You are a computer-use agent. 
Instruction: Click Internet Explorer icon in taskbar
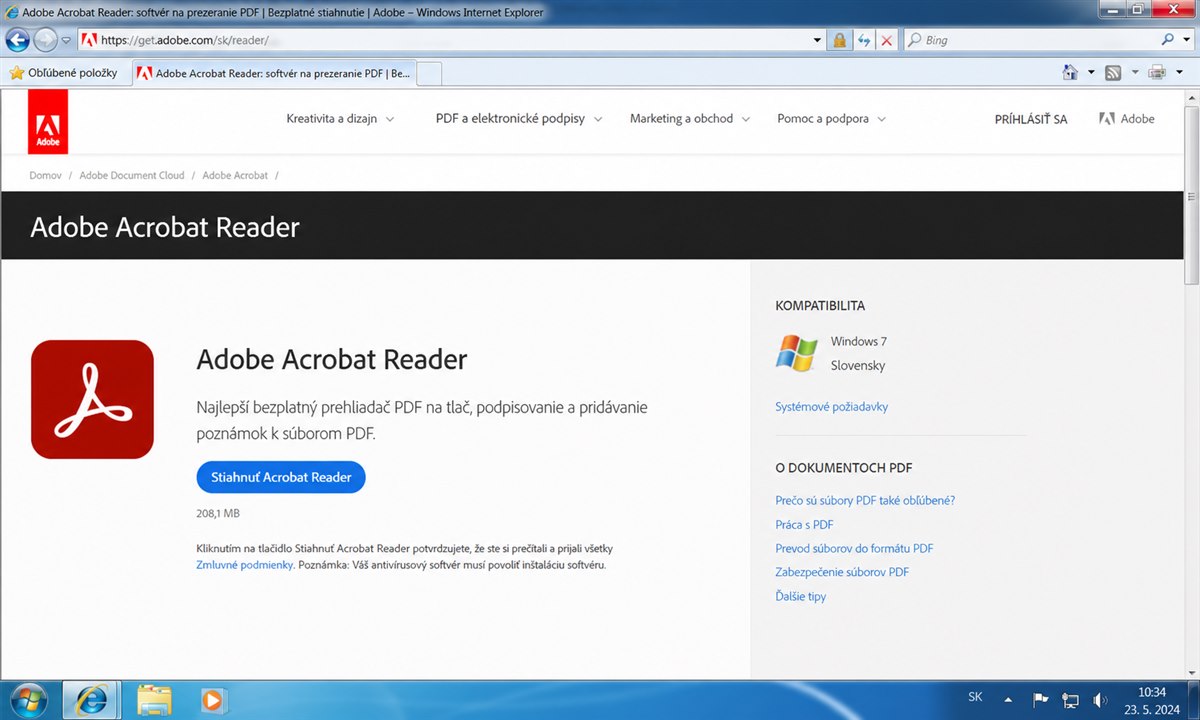click(x=91, y=699)
